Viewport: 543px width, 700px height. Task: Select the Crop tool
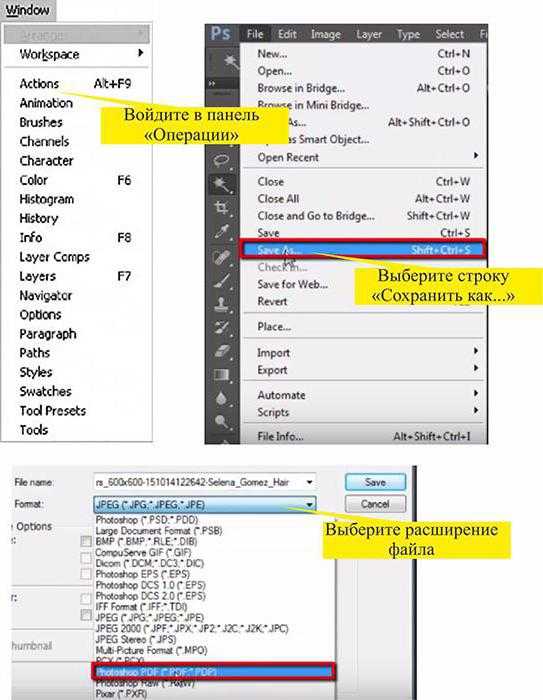[x=222, y=208]
